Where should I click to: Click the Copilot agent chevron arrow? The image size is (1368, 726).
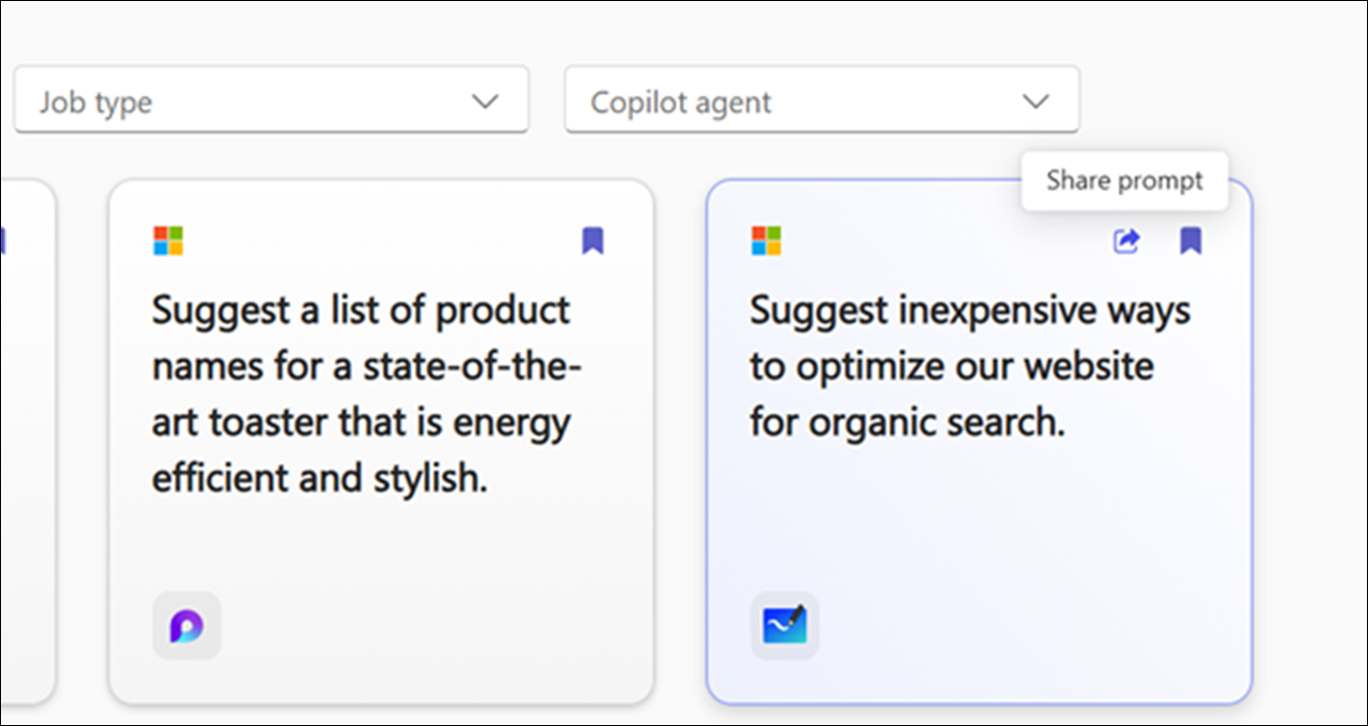pyautogui.click(x=1036, y=100)
